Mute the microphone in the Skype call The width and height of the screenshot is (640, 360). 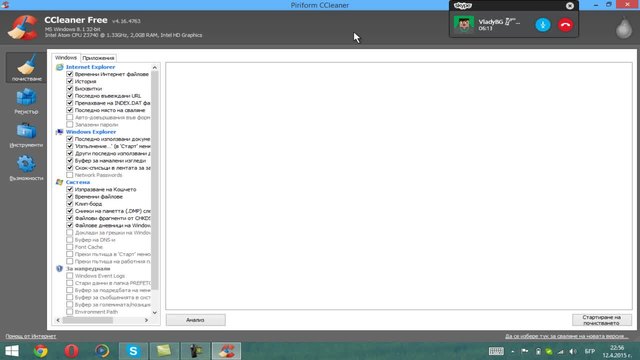[x=542, y=25]
